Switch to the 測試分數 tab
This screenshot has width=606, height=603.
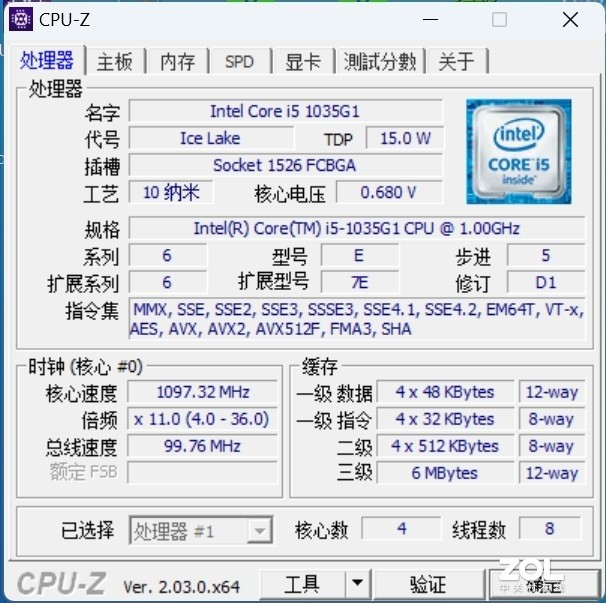click(x=380, y=61)
